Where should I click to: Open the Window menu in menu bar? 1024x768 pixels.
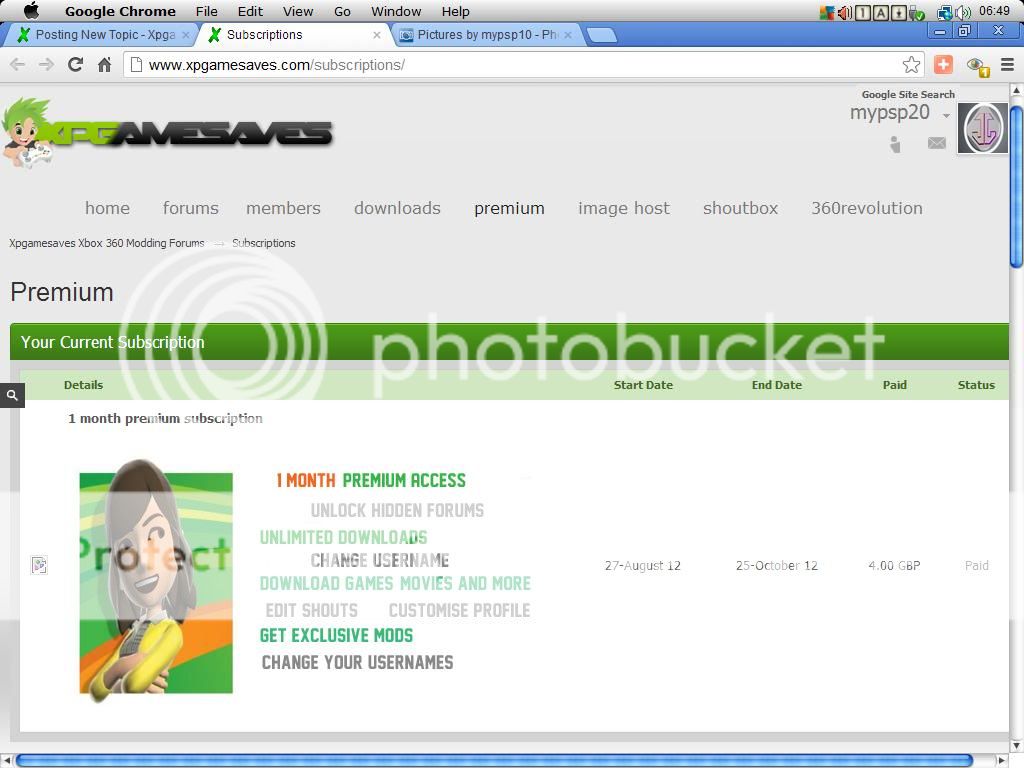click(x=396, y=11)
